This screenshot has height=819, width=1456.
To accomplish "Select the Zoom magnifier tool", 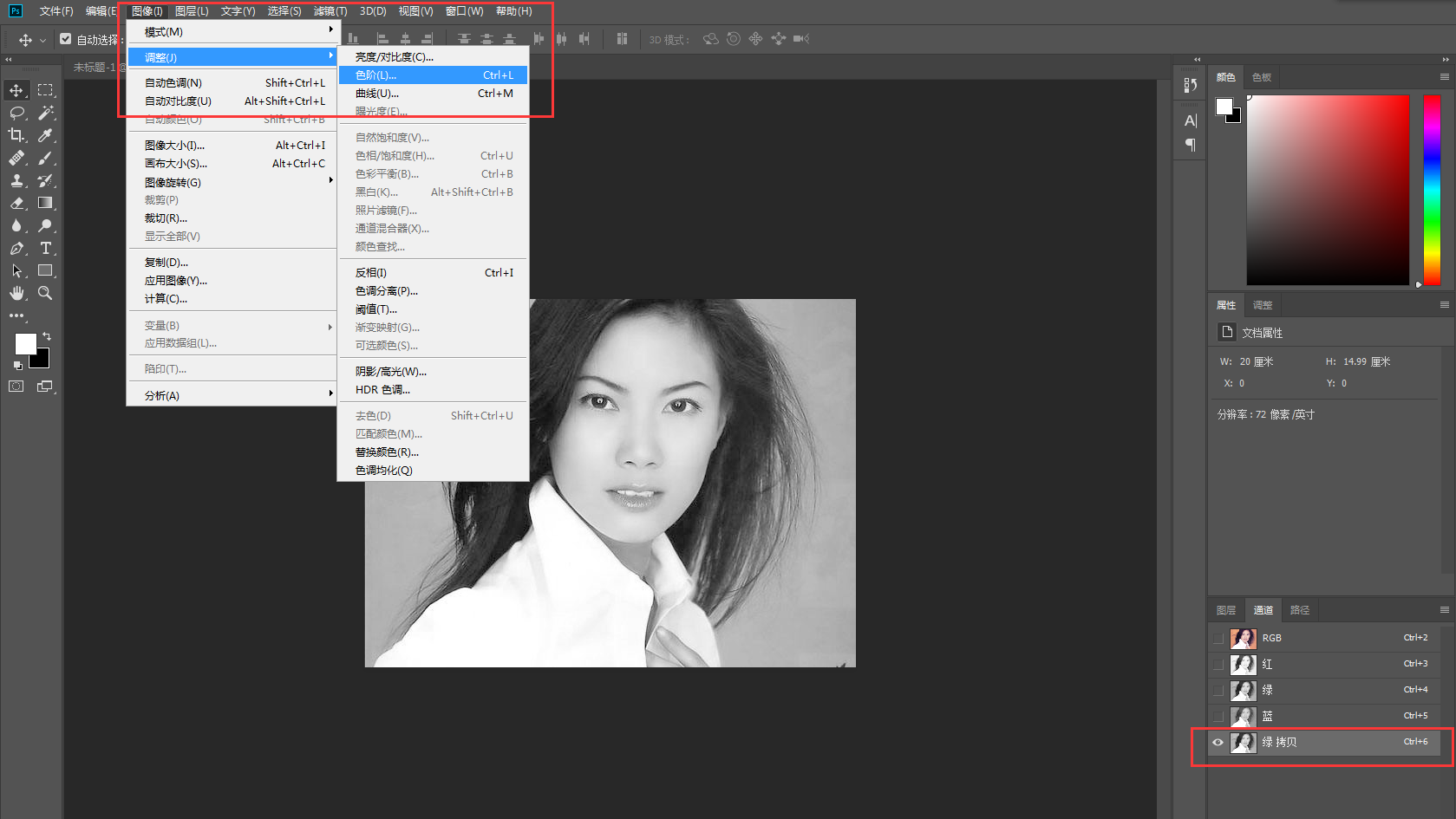I will 46,293.
